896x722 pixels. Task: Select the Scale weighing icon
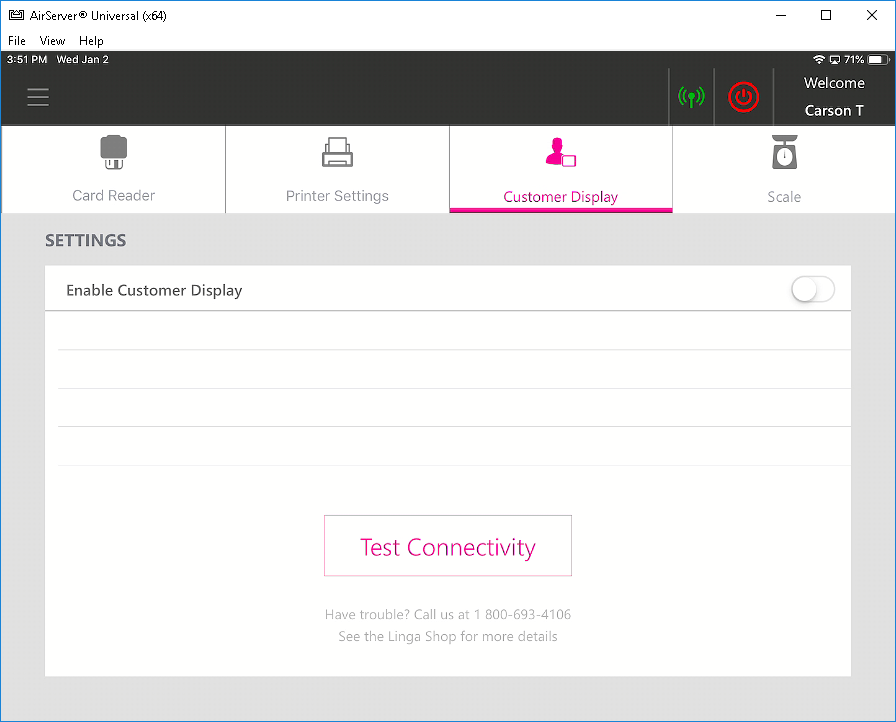784,152
